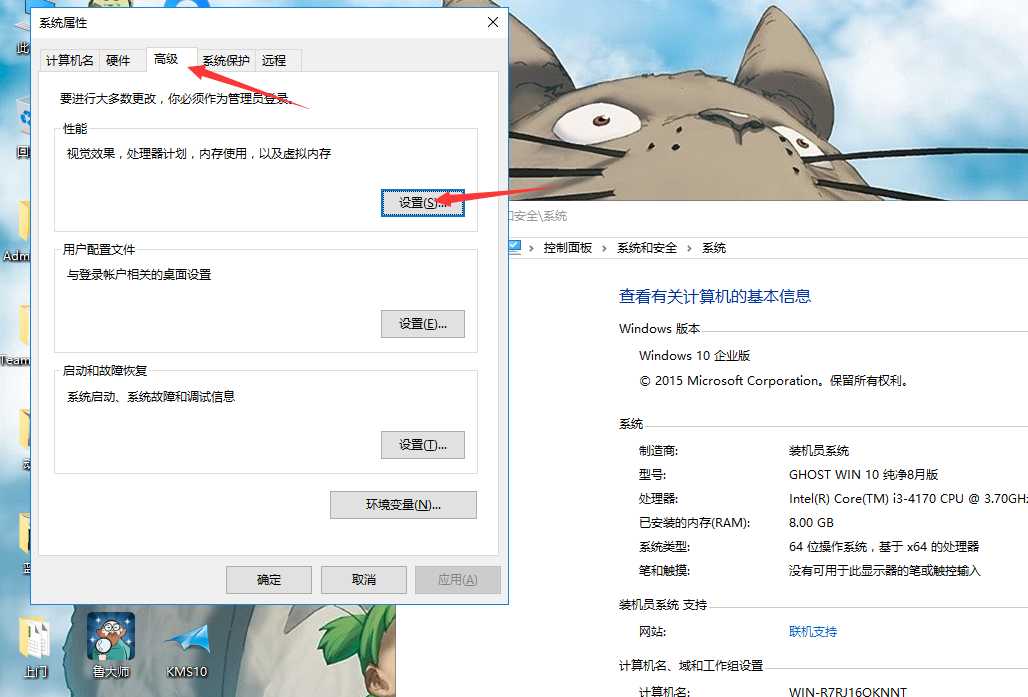Open the KMS10 desktop icon
Image resolution: width=1028 pixels, height=697 pixels.
[x=187, y=649]
